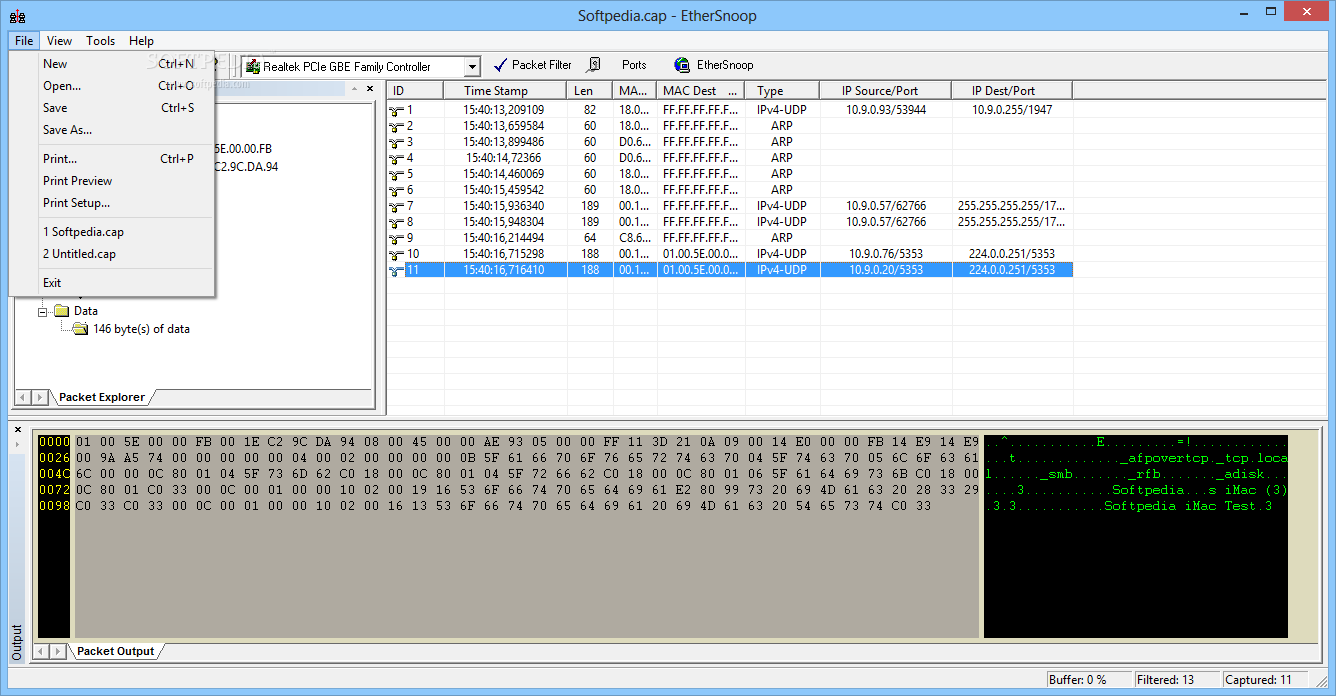Select the Realtek PCIe GBE Family Controller combo box
The width and height of the screenshot is (1336, 696).
pos(361,67)
